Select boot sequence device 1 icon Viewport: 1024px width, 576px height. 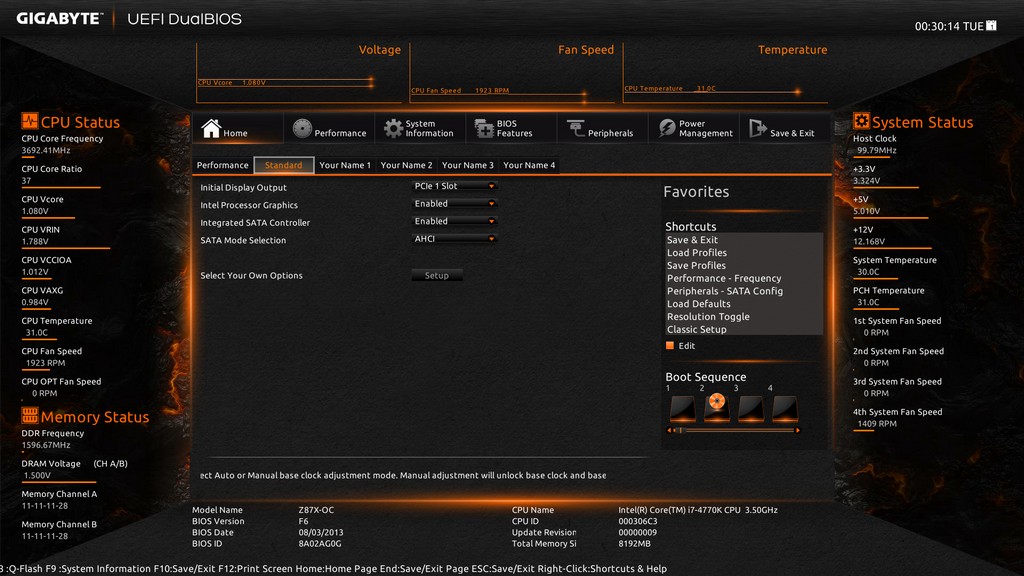point(682,408)
